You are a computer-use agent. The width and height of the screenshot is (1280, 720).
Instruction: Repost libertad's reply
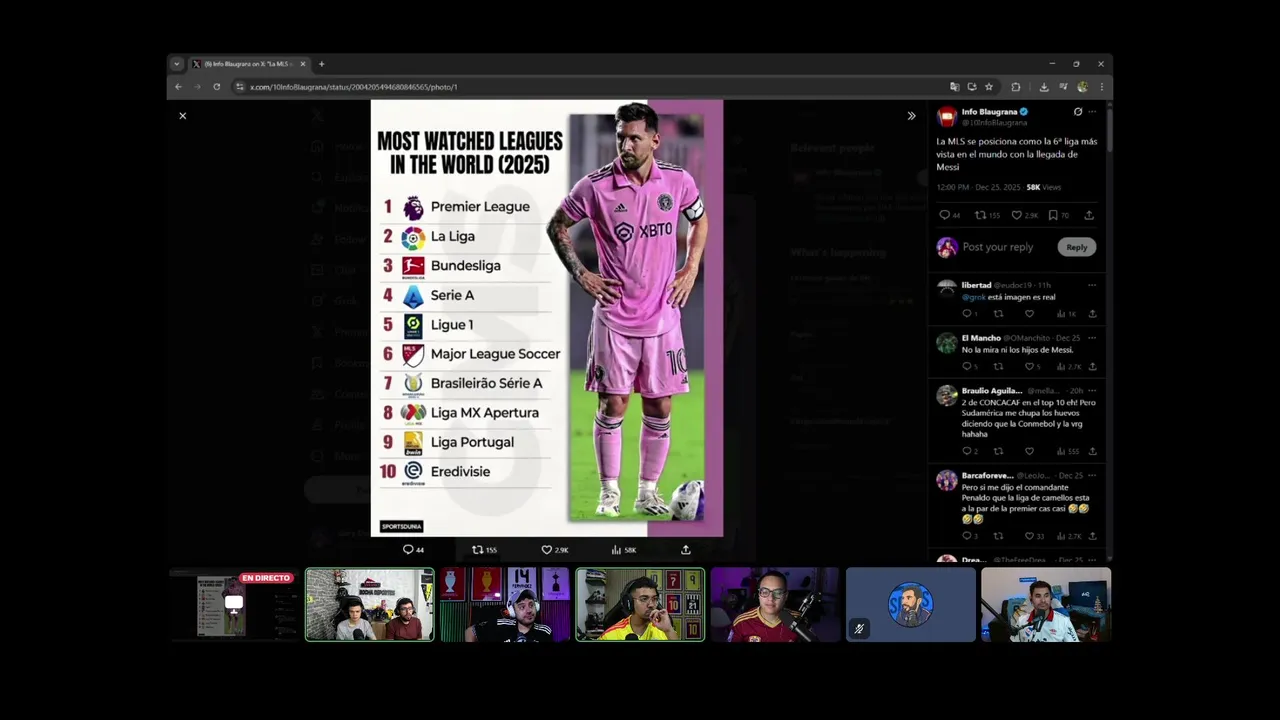(998, 314)
